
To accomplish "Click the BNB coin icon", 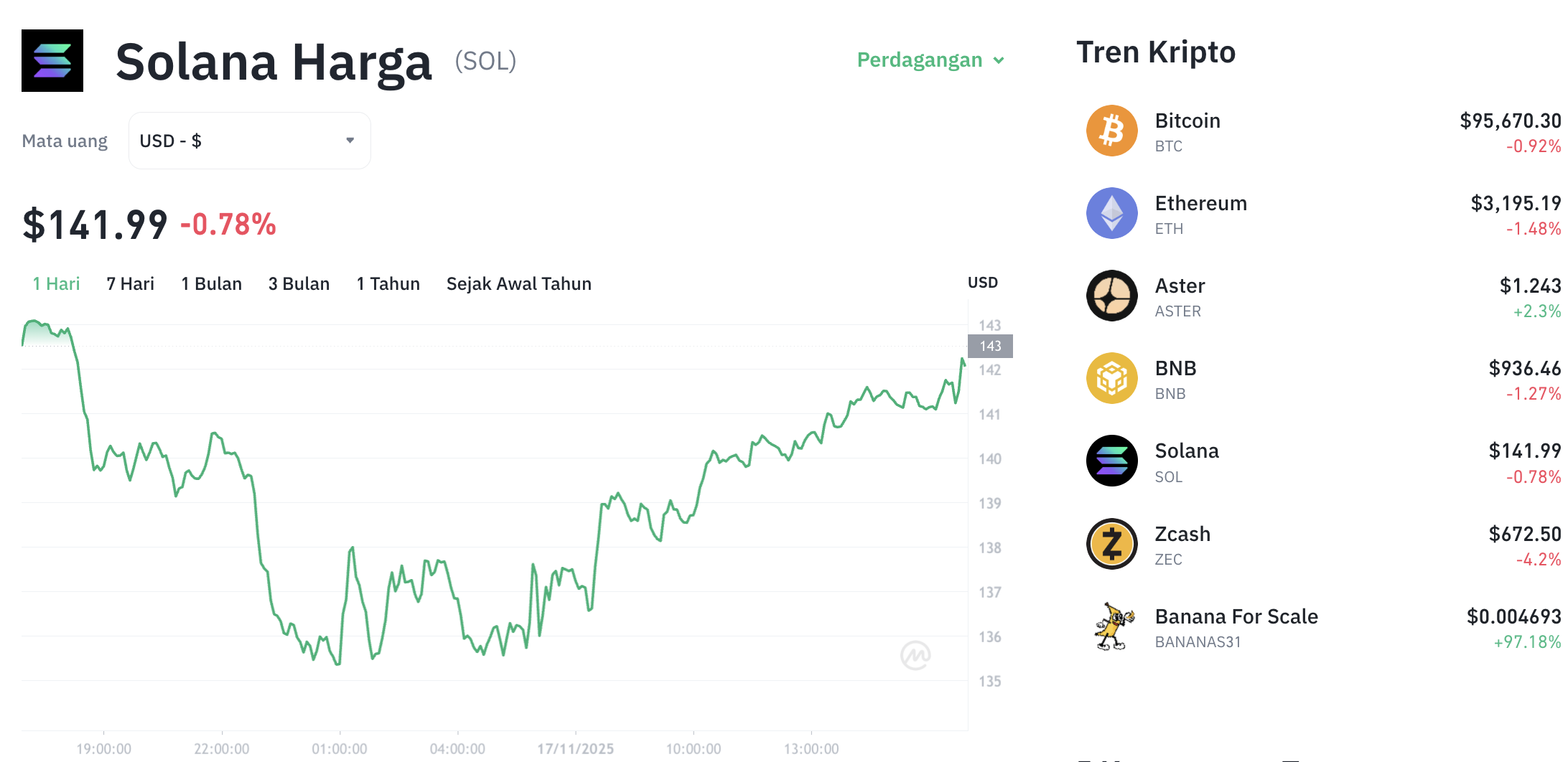I will click(1111, 378).
